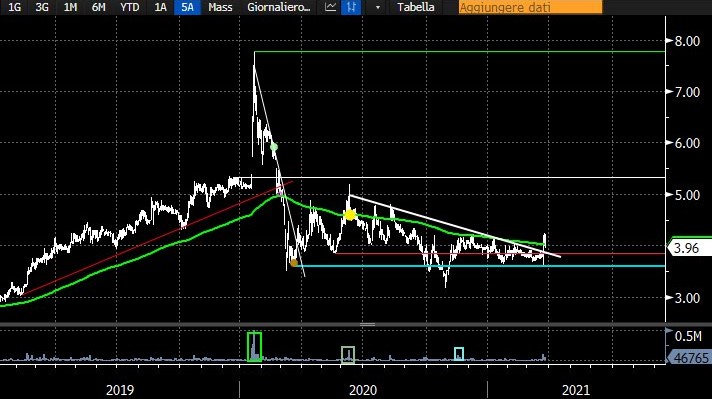Click the yellow dot marker on the moving average
712x399 pixels.
click(350, 215)
